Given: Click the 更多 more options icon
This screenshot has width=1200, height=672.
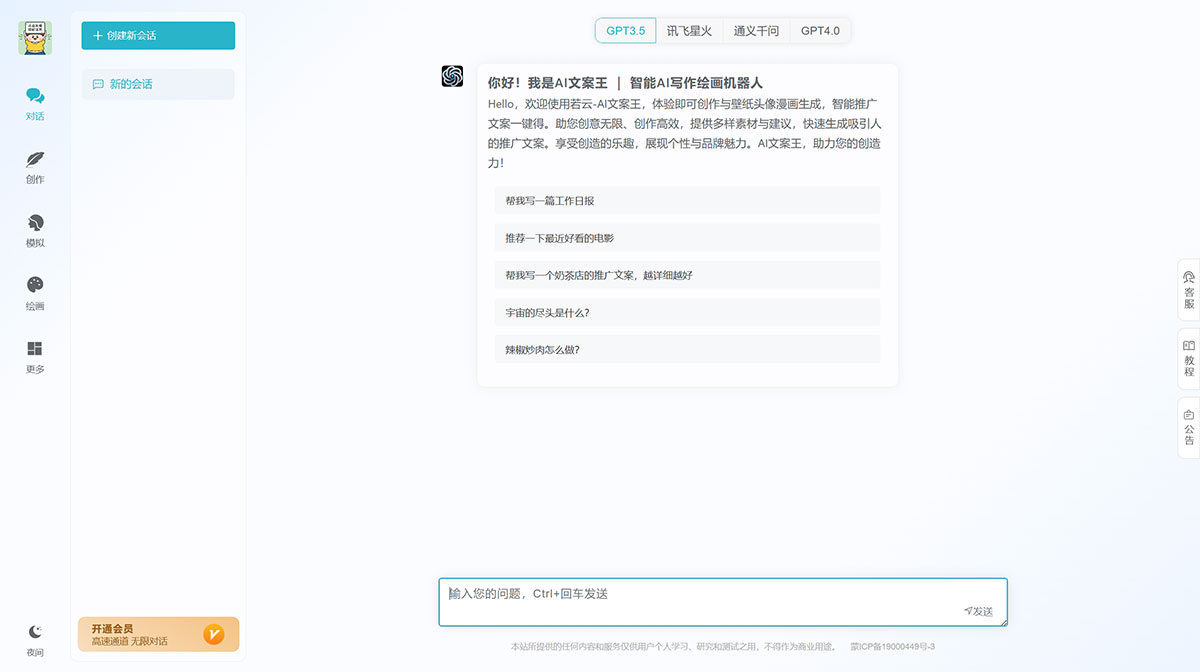Looking at the screenshot, I should pos(34,357).
